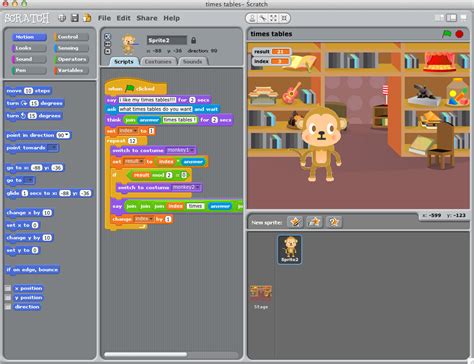
Task: Switch to the Scripts tab
Action: point(124,62)
